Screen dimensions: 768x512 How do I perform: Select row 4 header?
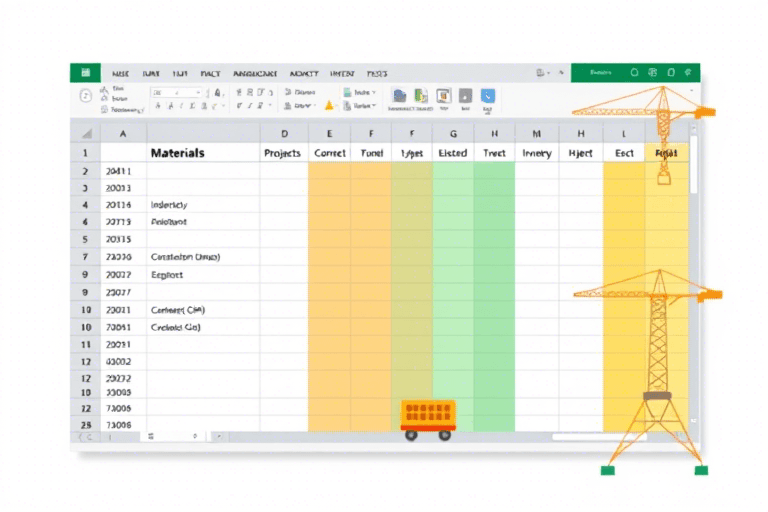click(85, 204)
